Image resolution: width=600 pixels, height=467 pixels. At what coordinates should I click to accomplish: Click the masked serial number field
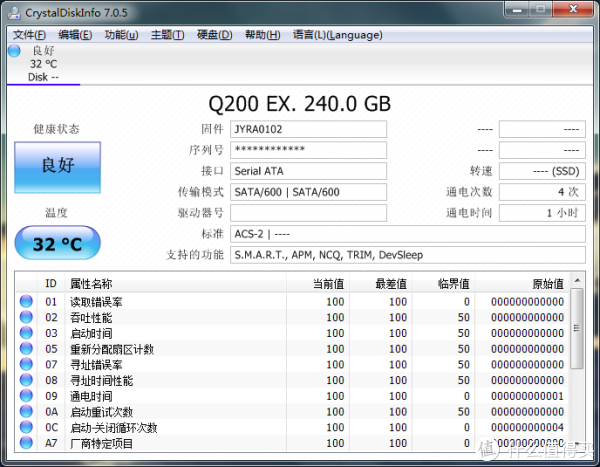coord(308,150)
